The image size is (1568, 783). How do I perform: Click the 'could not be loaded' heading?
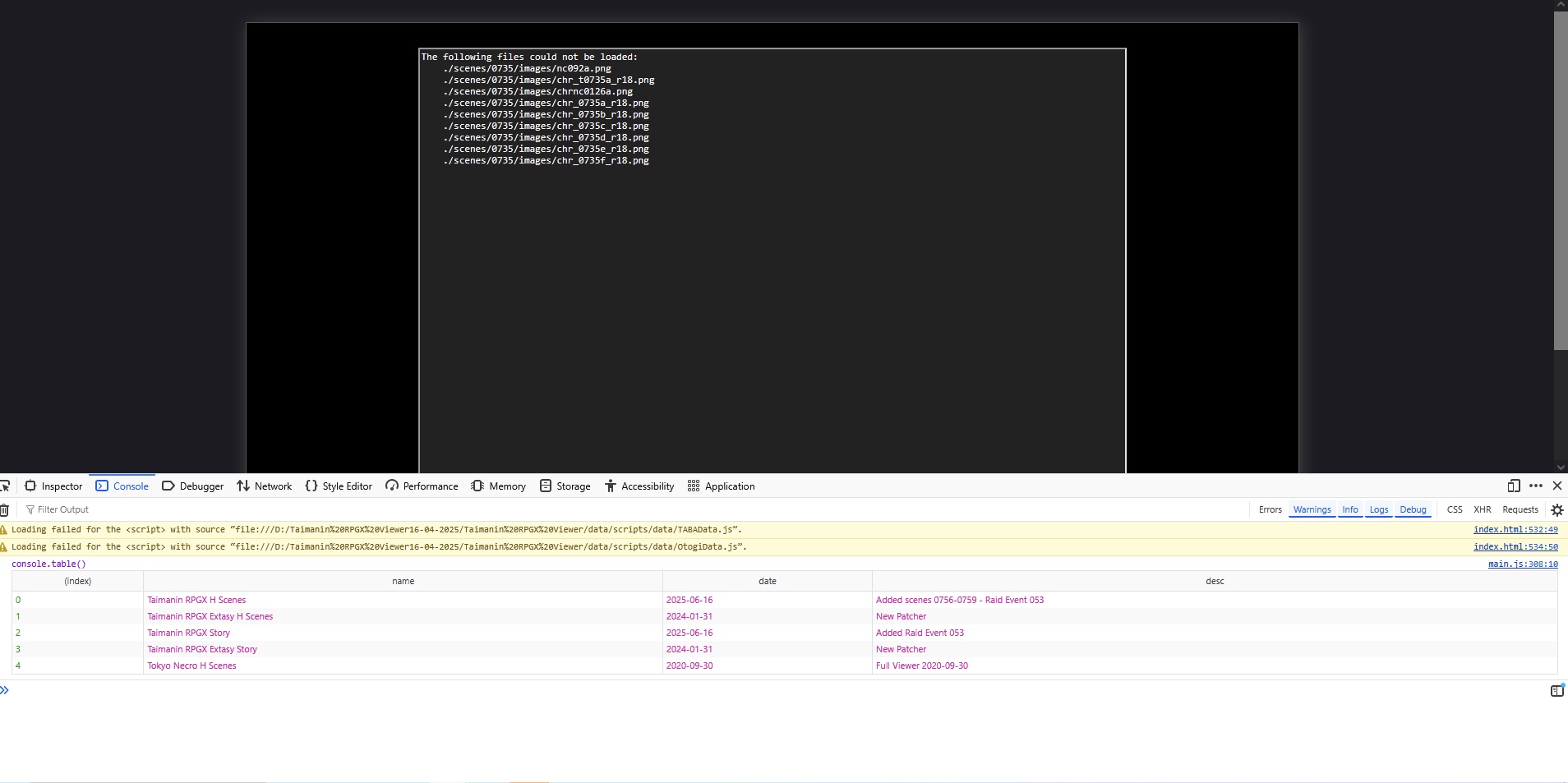[529, 57]
